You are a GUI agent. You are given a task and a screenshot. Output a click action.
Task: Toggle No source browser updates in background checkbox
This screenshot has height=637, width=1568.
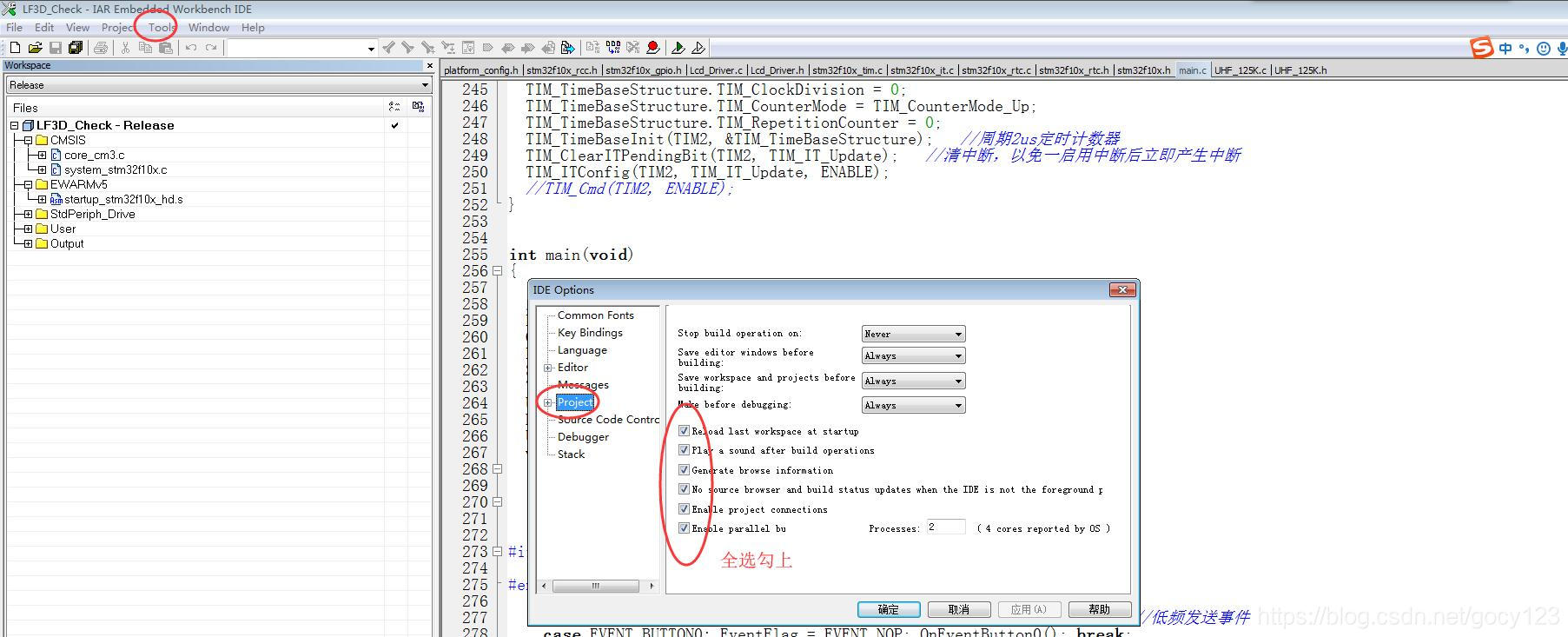click(x=684, y=489)
